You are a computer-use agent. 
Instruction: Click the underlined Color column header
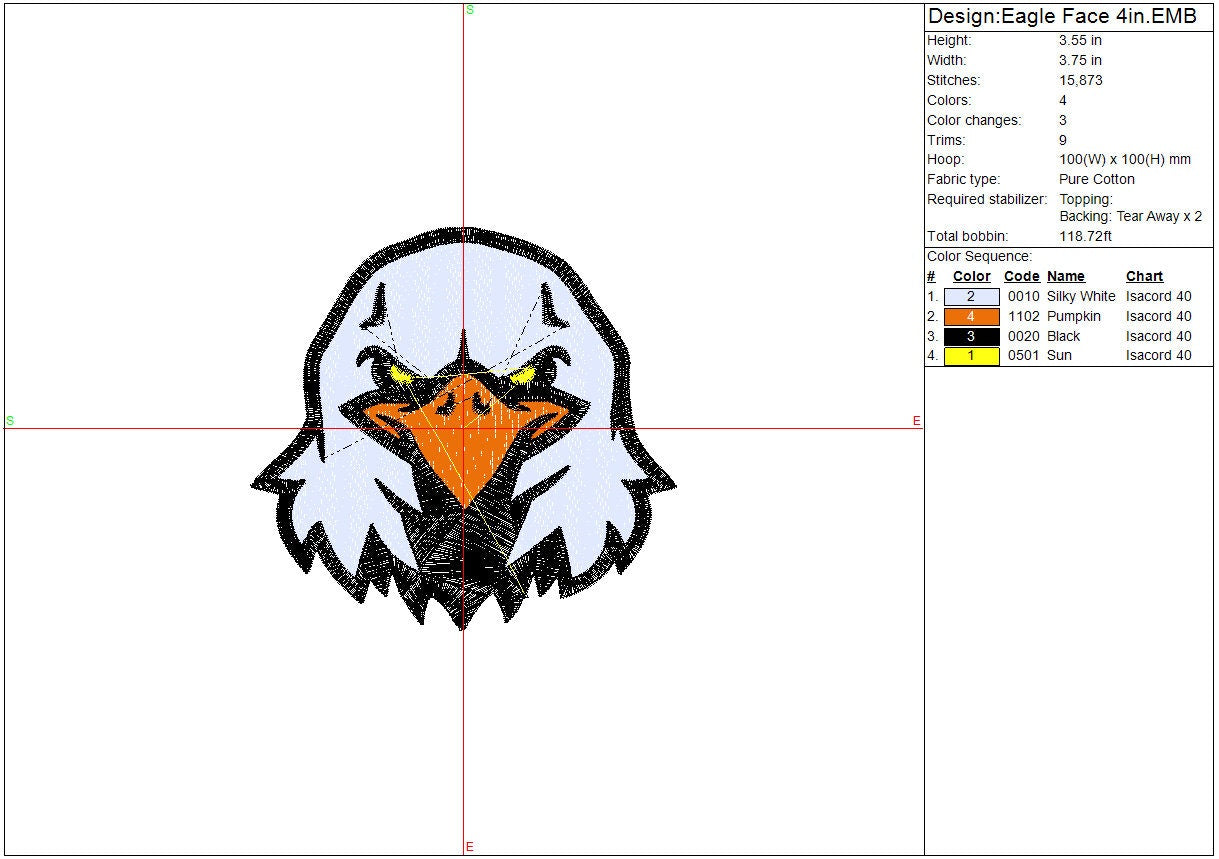coord(971,277)
